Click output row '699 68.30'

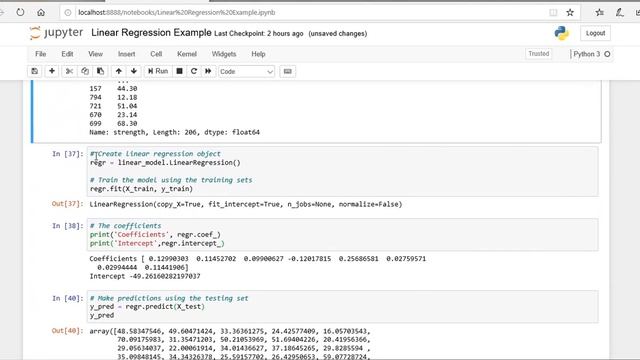pos(113,123)
